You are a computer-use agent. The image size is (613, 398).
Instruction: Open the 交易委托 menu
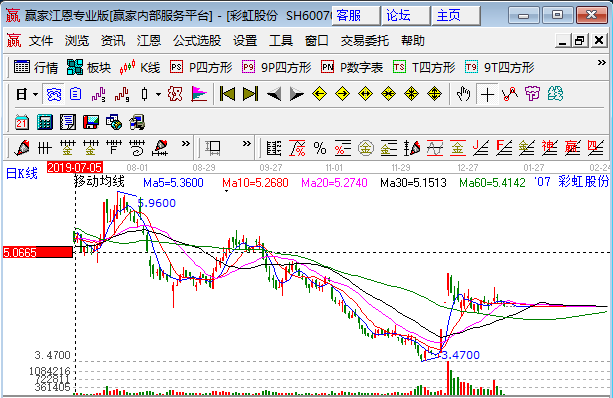364,41
